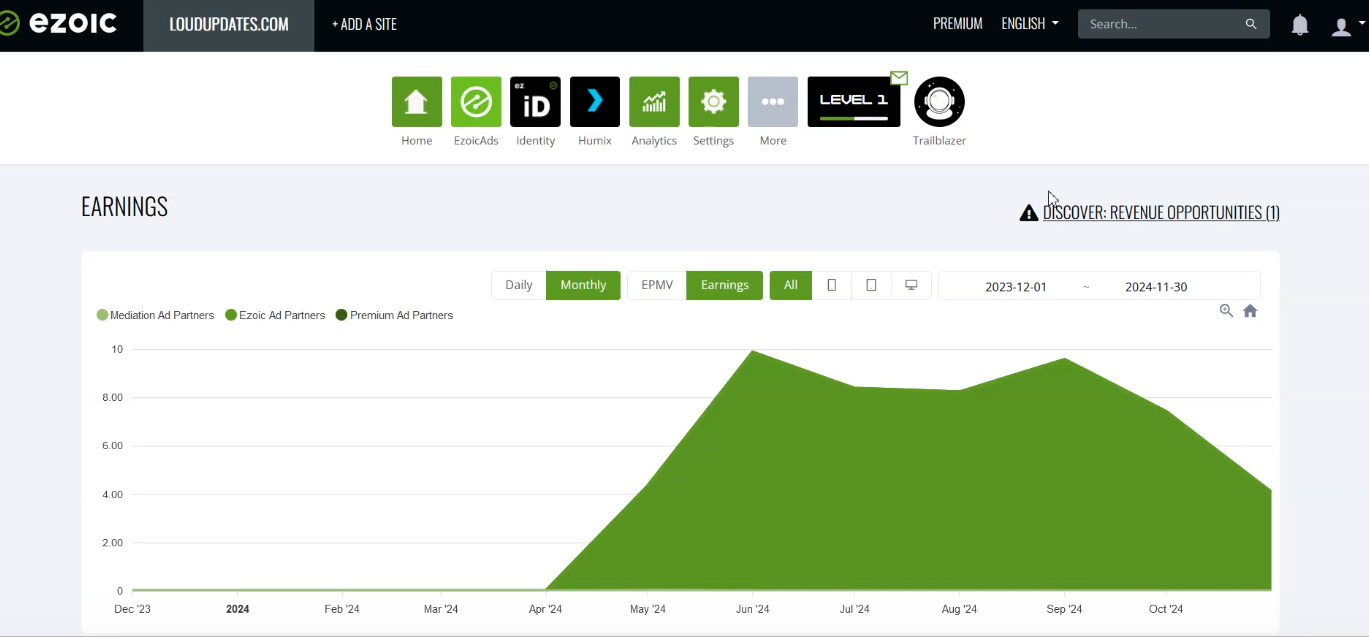Select LOUDUPDATES.COM site tab
This screenshot has height=637, width=1369.
[x=229, y=26]
